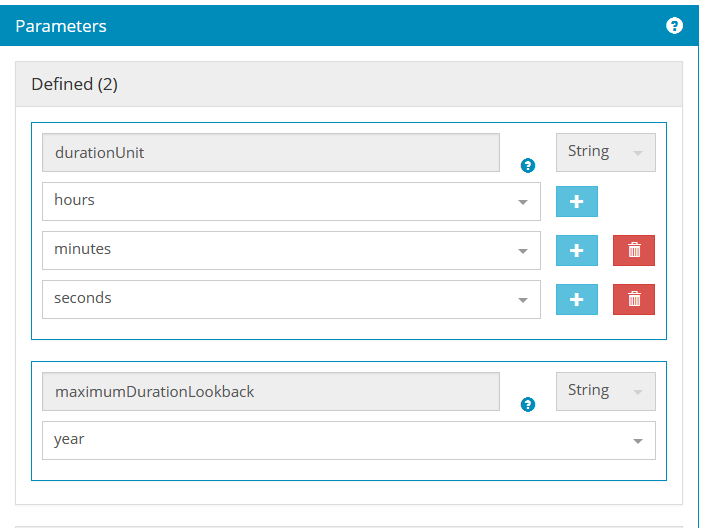The width and height of the screenshot is (705, 528).
Task: Delete the seconds value row
Action: [x=633, y=299]
